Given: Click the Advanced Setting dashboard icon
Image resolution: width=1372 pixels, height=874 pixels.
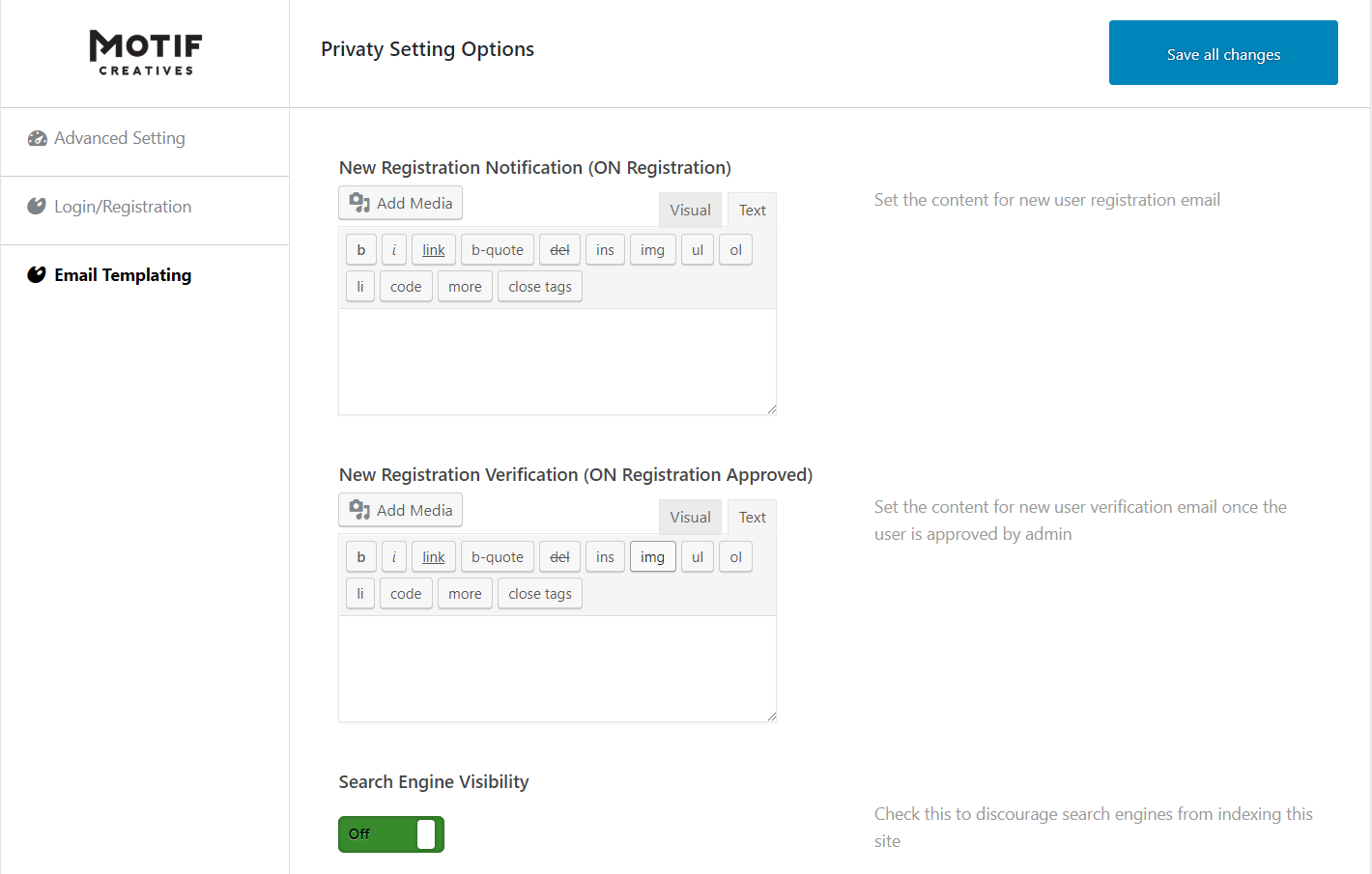Looking at the screenshot, I should (x=38, y=138).
